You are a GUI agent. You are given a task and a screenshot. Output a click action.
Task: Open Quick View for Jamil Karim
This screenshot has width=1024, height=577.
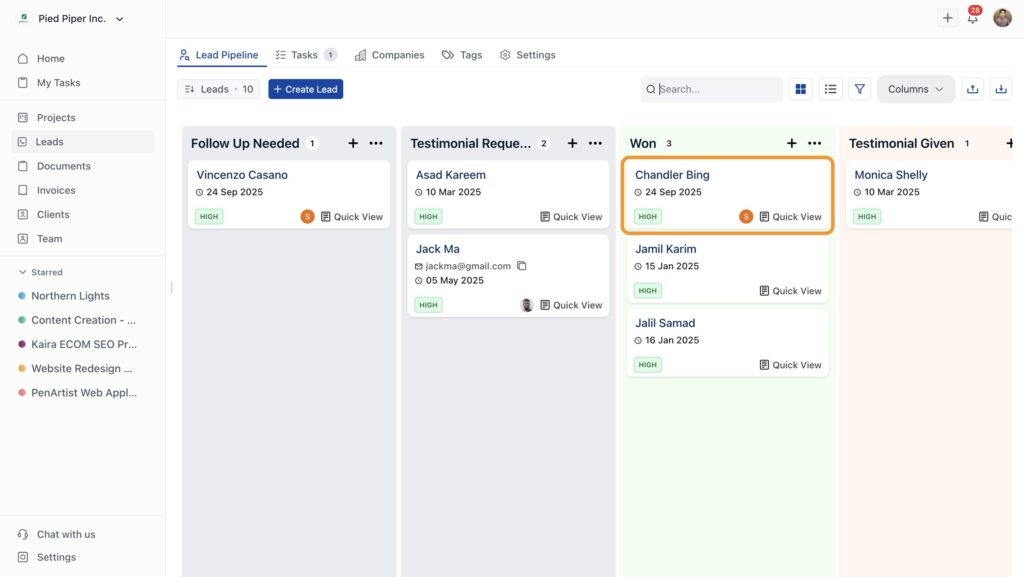click(x=790, y=291)
